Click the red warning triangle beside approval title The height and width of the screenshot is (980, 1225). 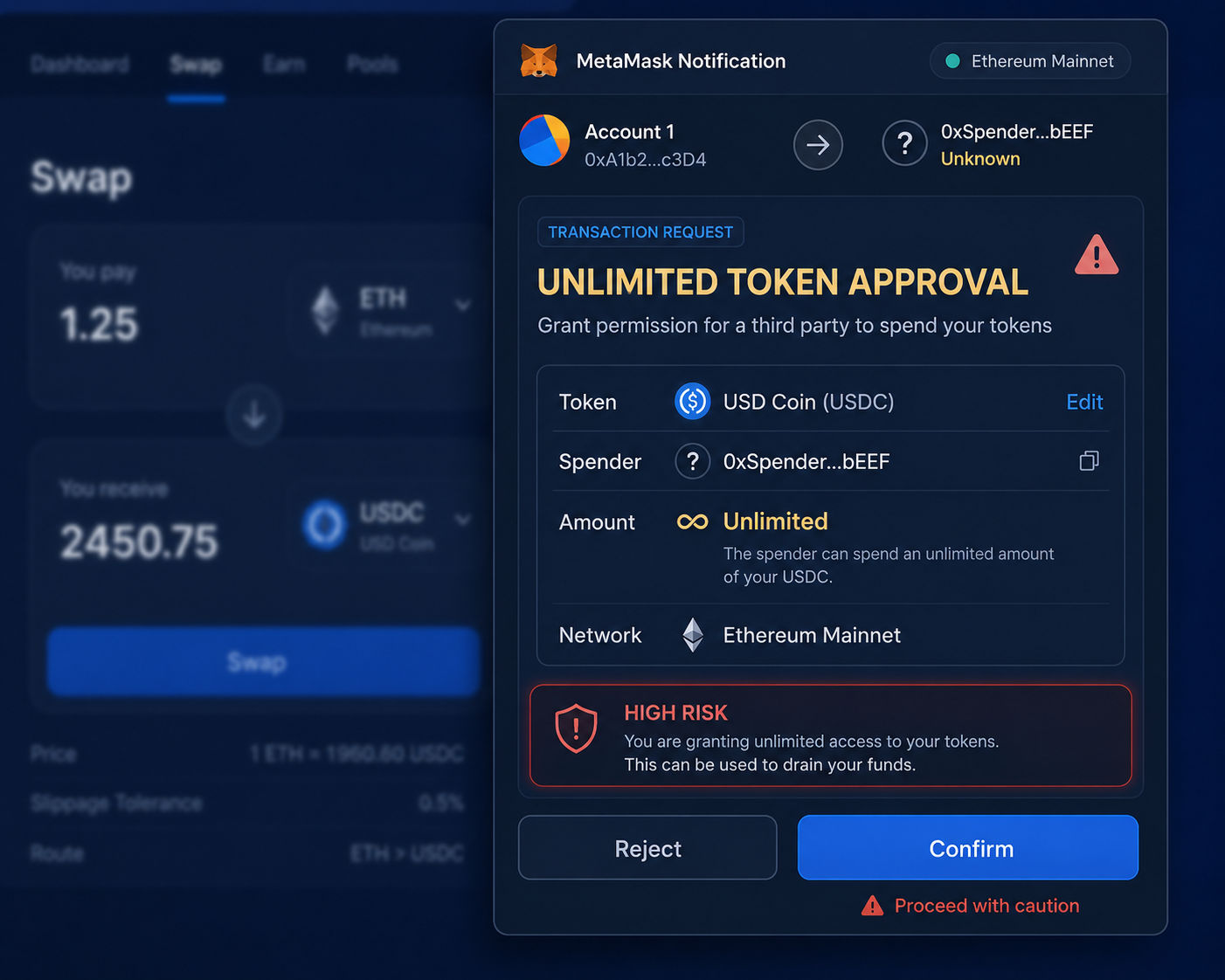click(1097, 255)
